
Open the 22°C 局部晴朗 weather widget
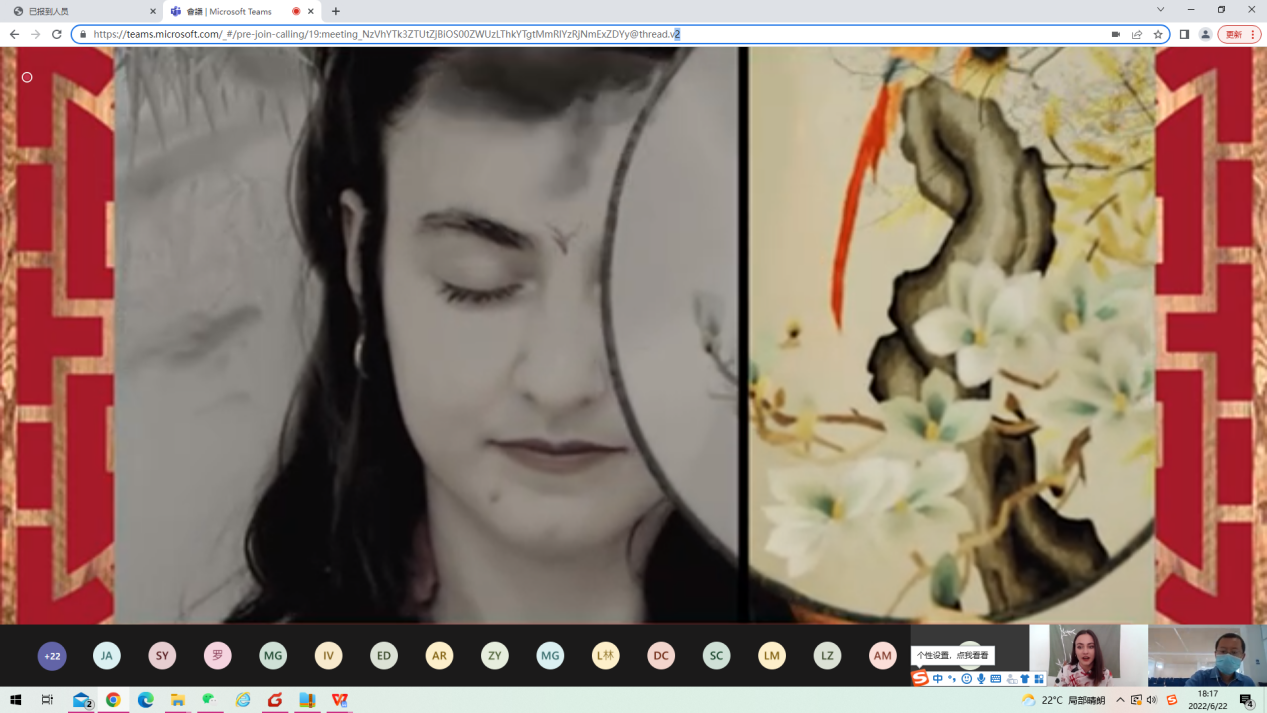1062,700
